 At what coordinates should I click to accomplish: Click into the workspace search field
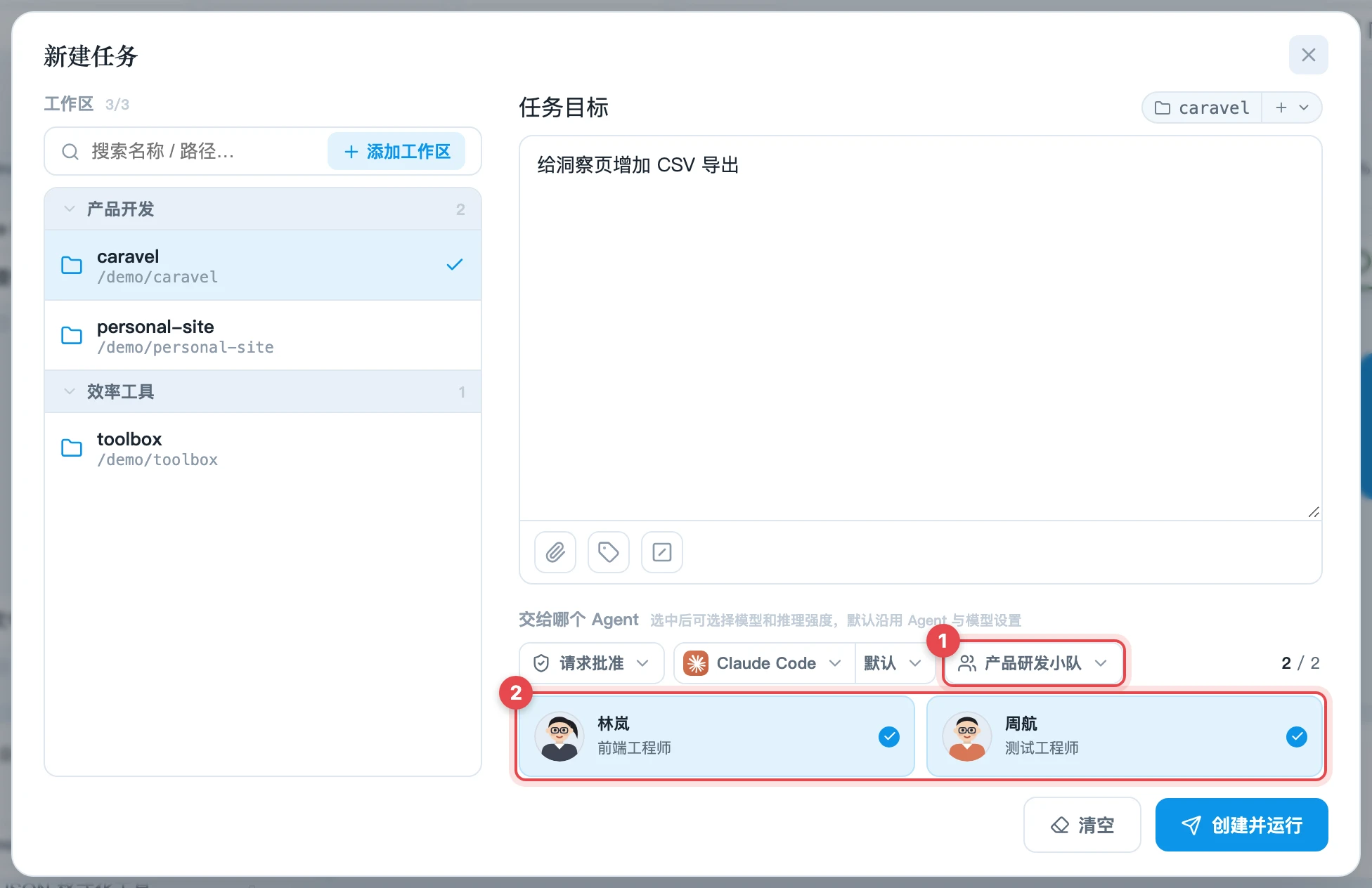[x=204, y=151]
